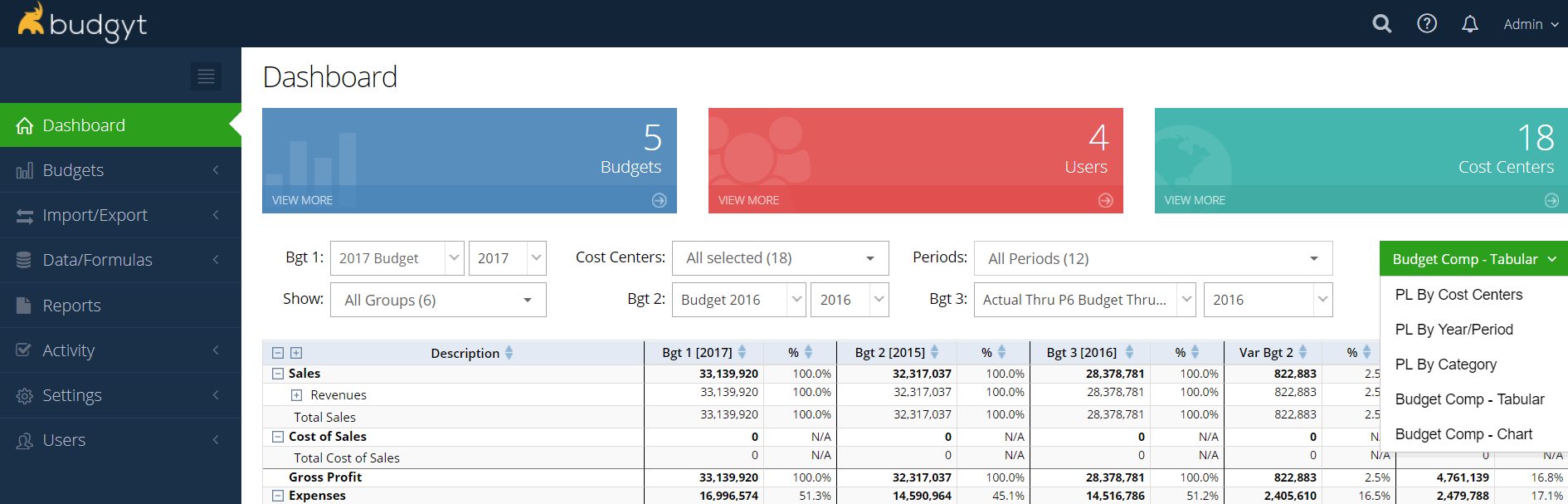Collapse the Cost of Sales group

(278, 437)
